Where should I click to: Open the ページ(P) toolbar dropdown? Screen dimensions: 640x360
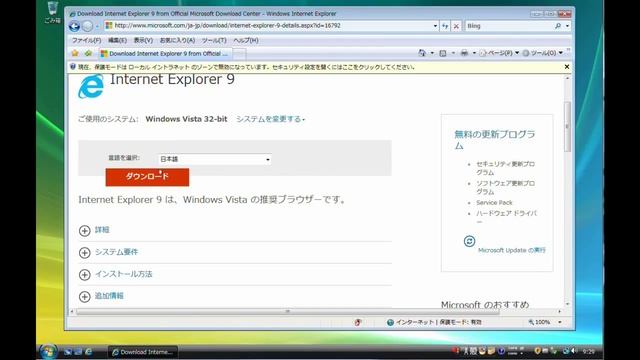pyautogui.click(x=499, y=53)
